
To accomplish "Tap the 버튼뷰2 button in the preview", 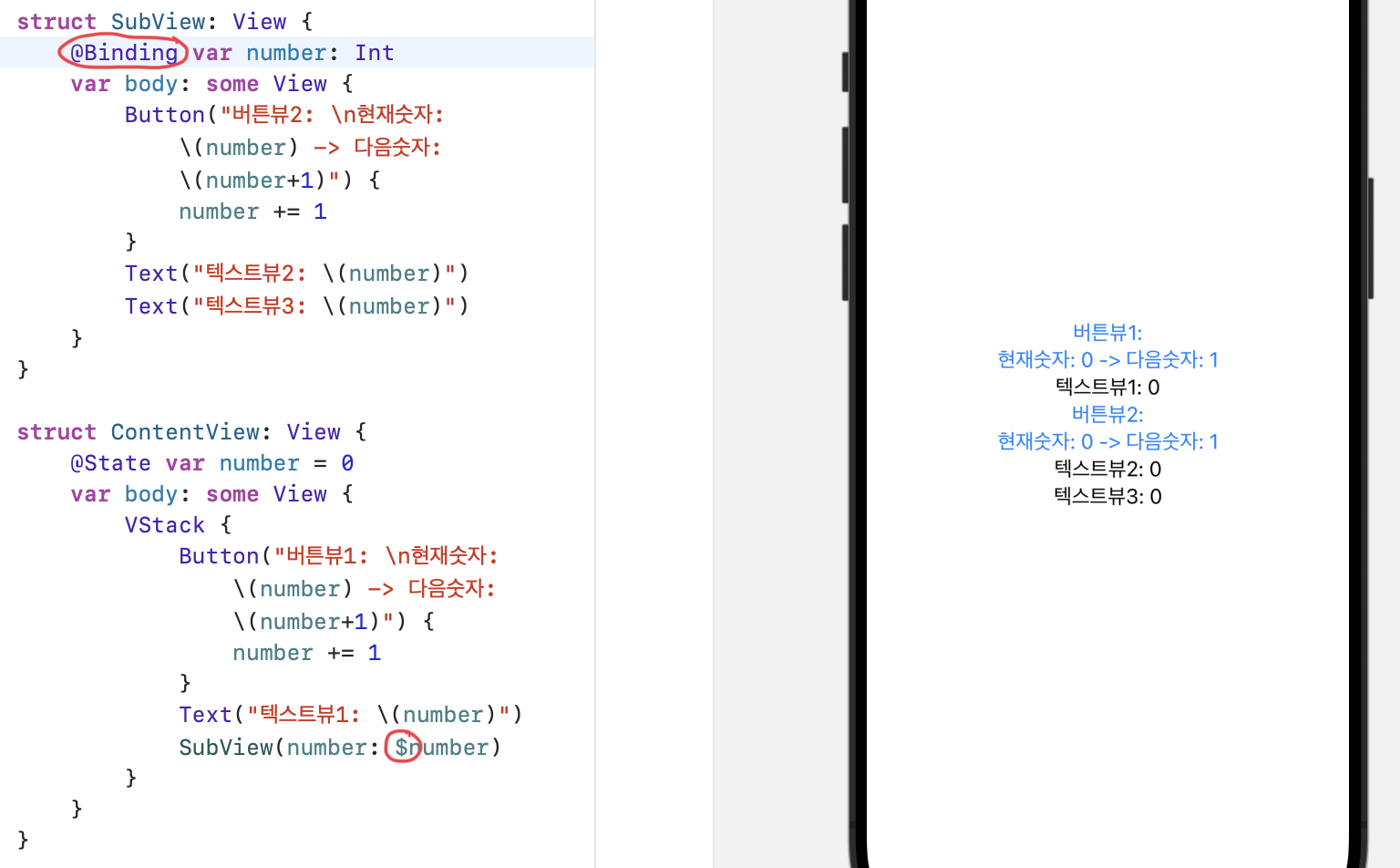I will click(x=1107, y=428).
